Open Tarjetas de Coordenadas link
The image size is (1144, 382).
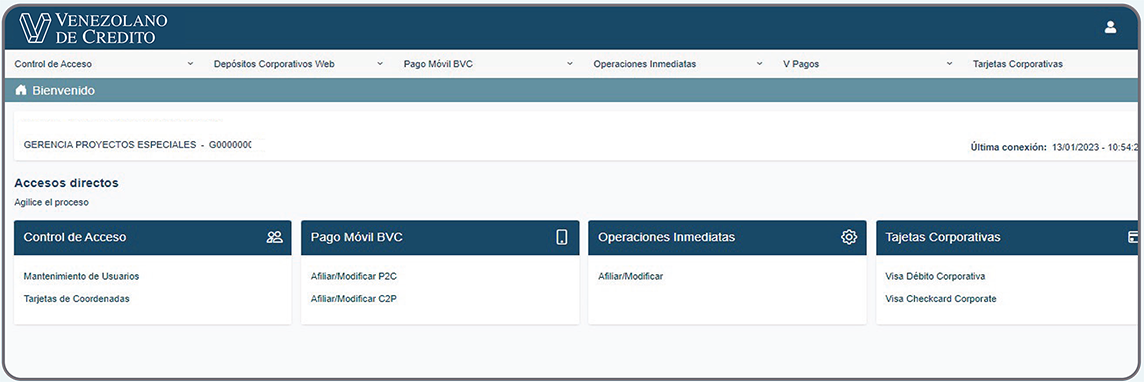77,298
